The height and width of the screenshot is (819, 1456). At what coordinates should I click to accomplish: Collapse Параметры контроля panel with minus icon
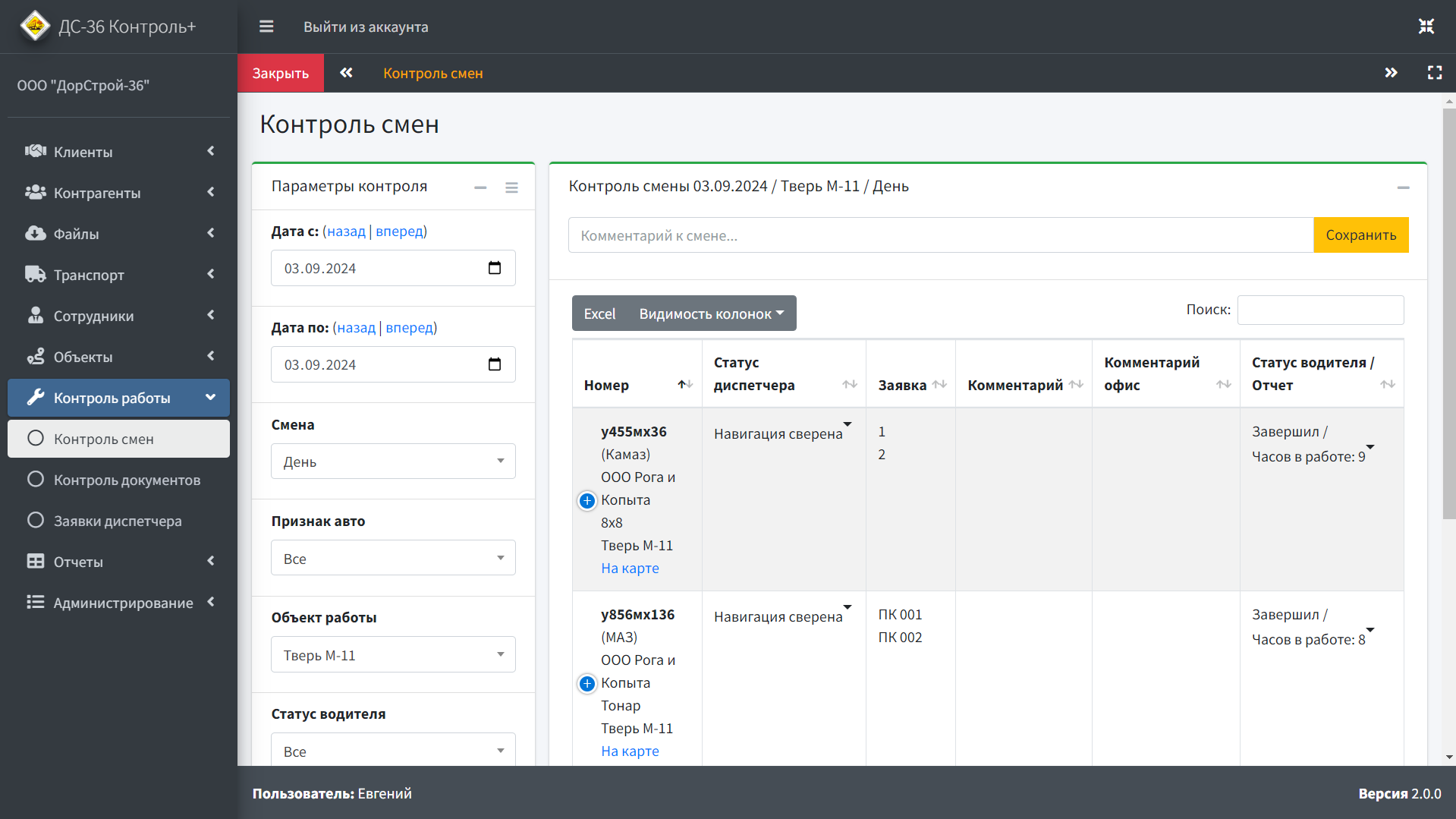tap(480, 187)
